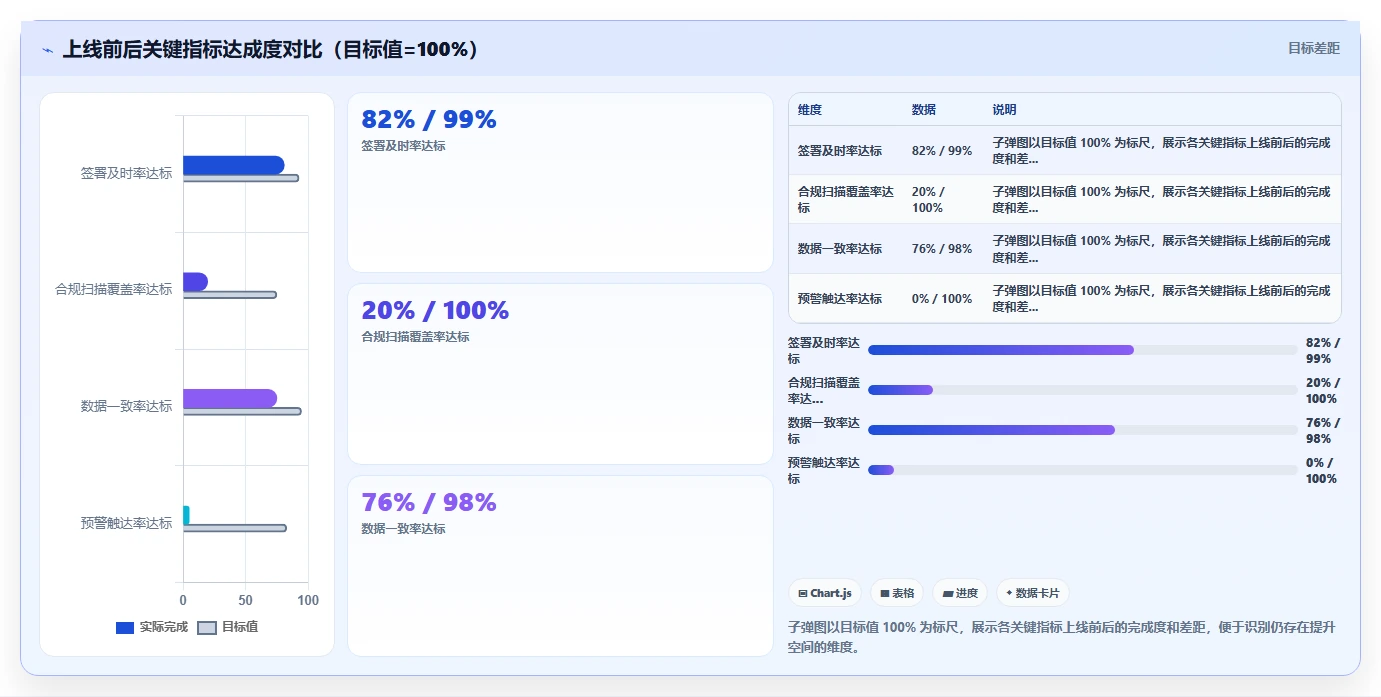Click the blue 签署及时率达标 bar in the chart
The image size is (1381, 697).
pyautogui.click(x=233, y=165)
